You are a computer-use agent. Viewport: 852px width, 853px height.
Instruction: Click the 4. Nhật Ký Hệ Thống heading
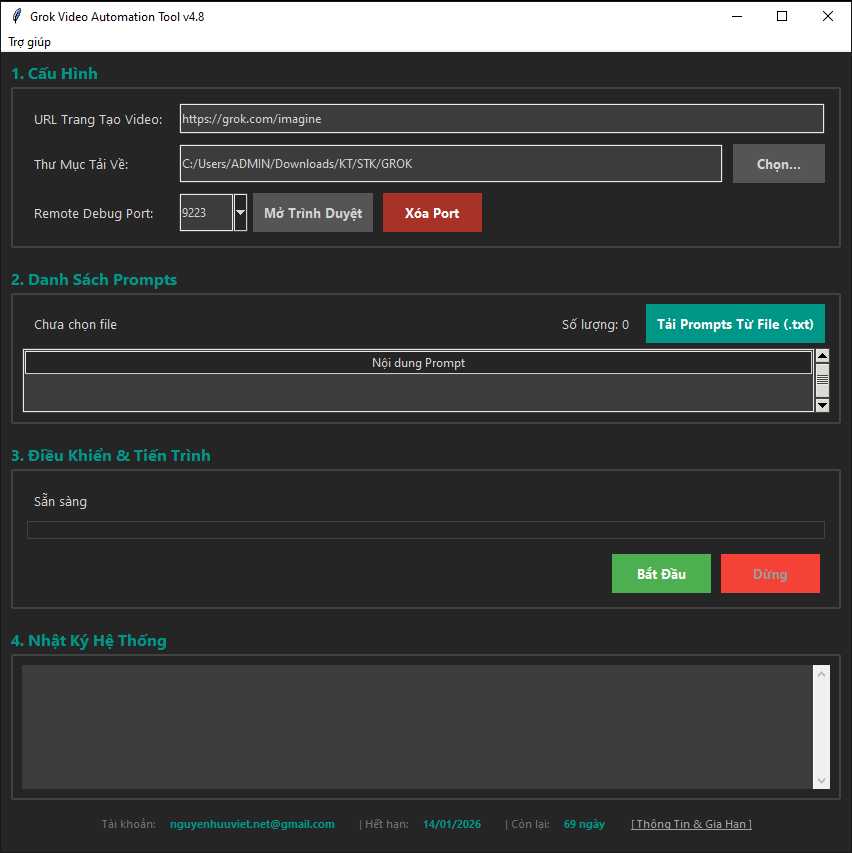(89, 641)
